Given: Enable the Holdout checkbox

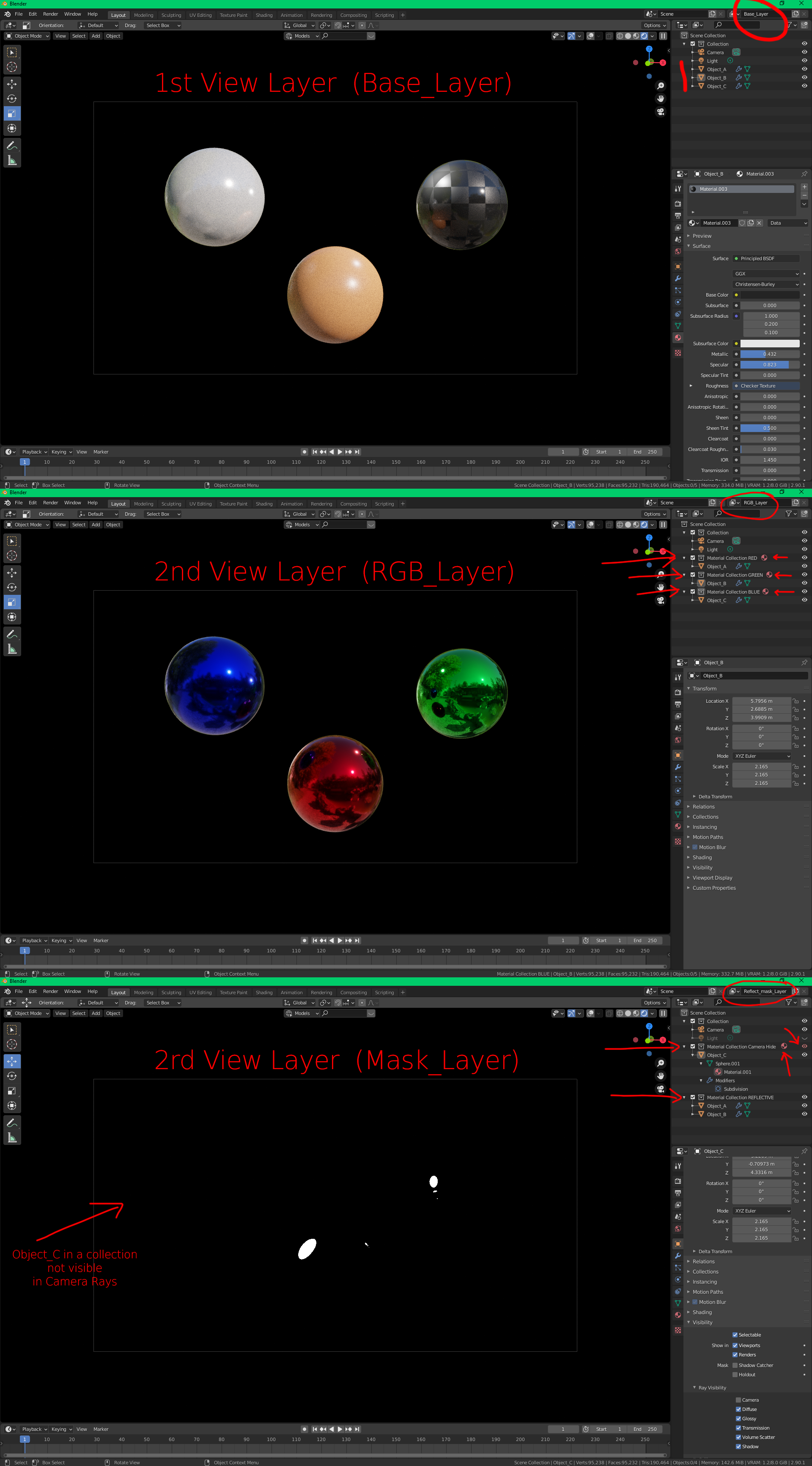Looking at the screenshot, I should pos(735,1375).
